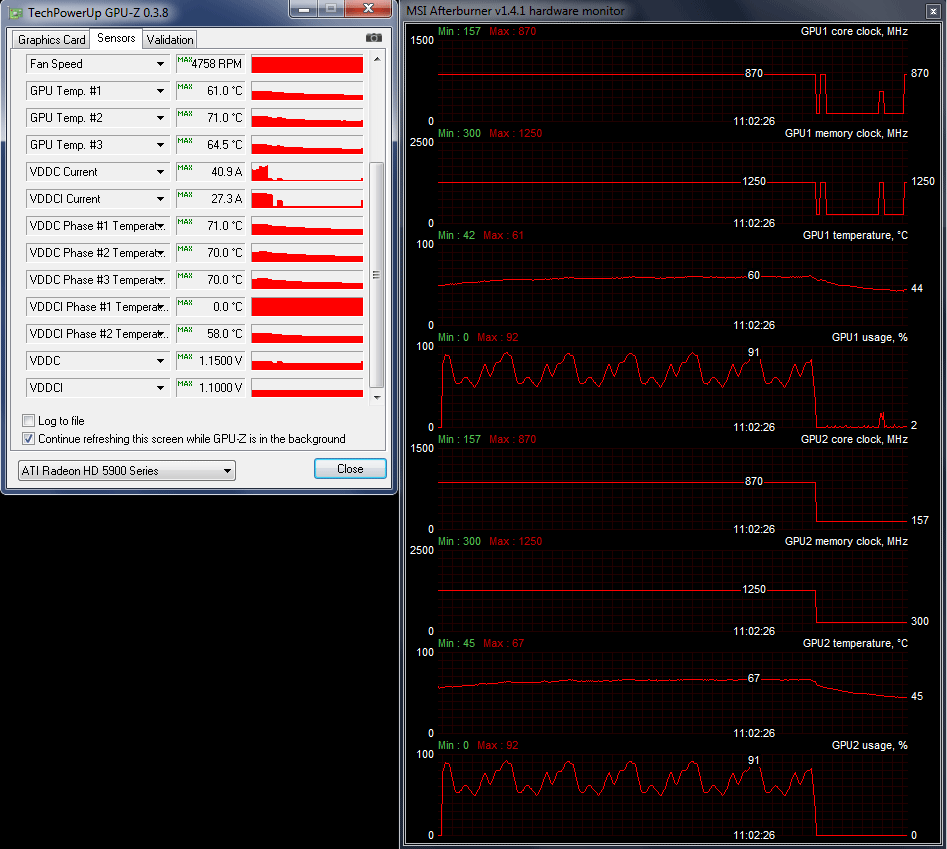947x849 pixels.
Task: Click the 1.1500 V VDDC value
Action: 220,361
